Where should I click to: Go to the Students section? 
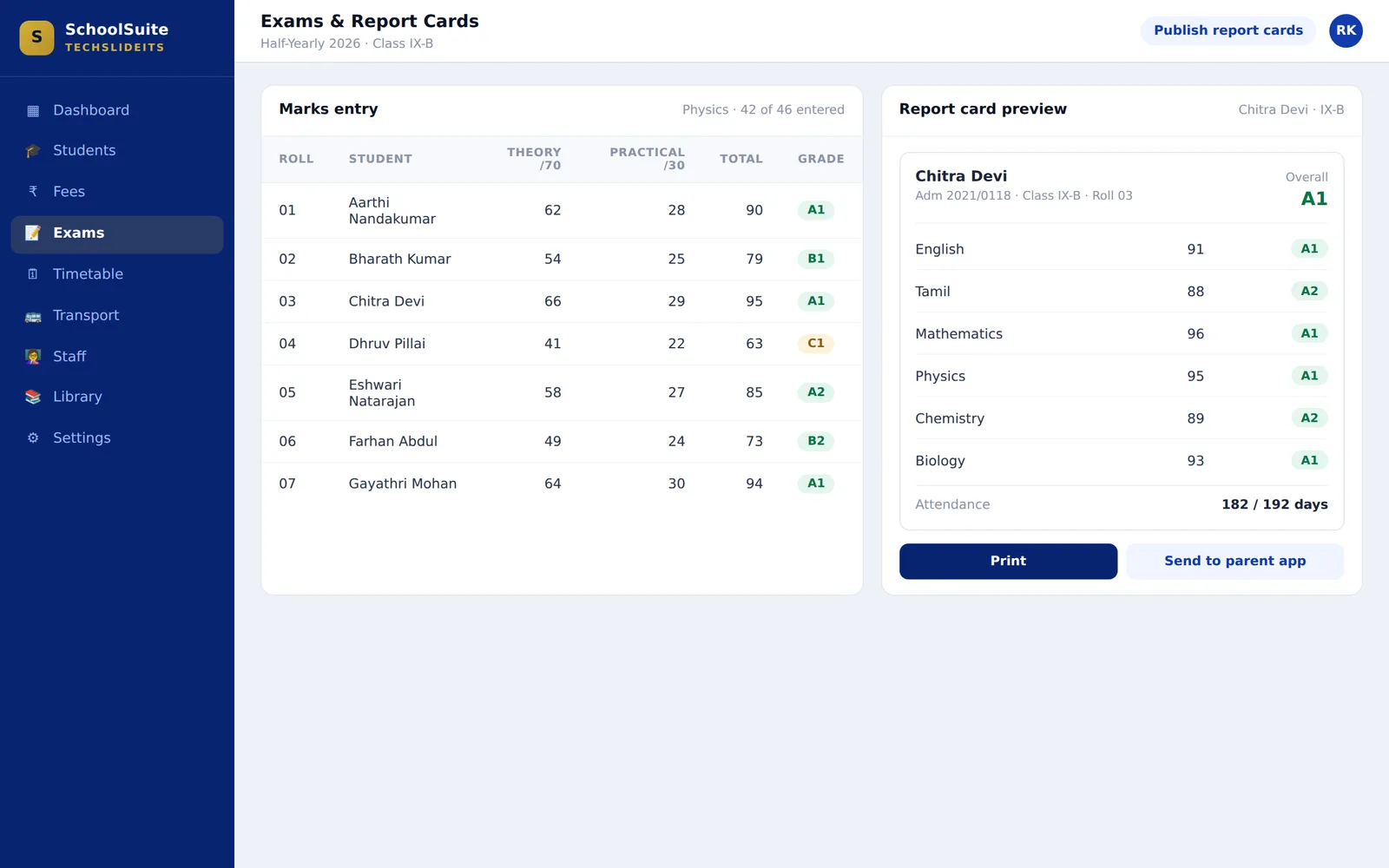point(117,151)
